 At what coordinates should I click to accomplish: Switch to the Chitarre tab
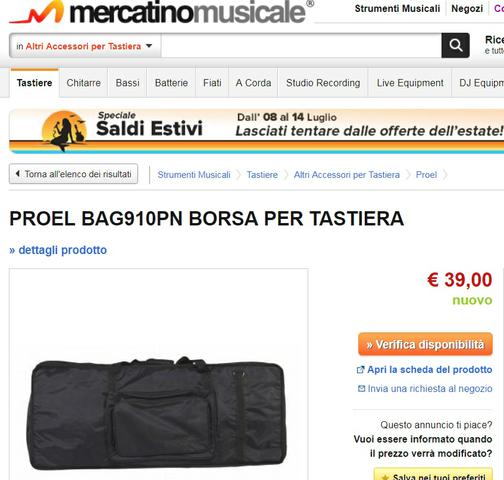point(83,83)
